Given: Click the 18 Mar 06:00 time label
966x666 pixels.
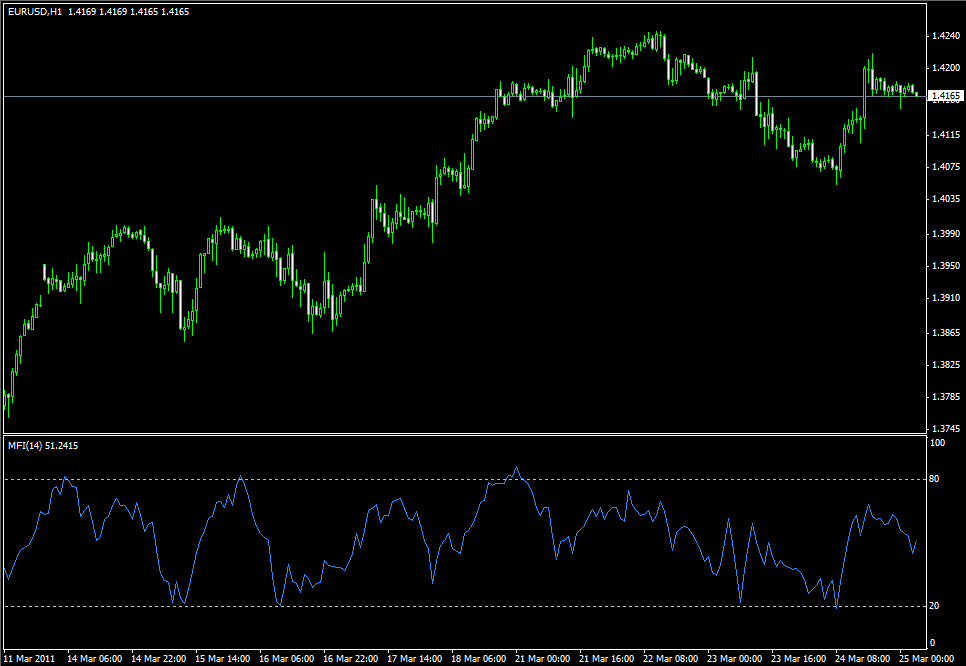Looking at the screenshot, I should 479,659.
